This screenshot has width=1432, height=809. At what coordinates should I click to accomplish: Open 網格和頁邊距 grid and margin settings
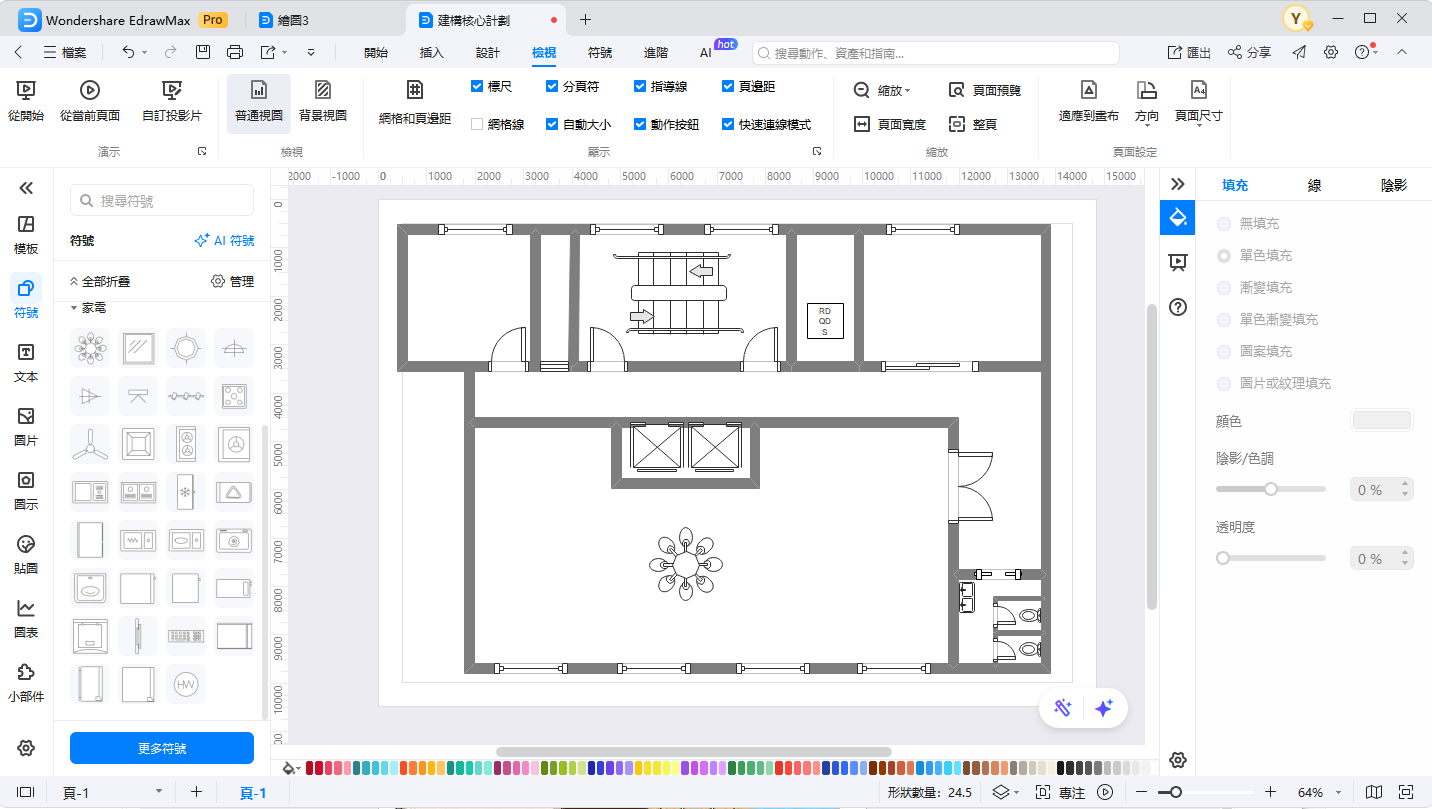[x=415, y=103]
